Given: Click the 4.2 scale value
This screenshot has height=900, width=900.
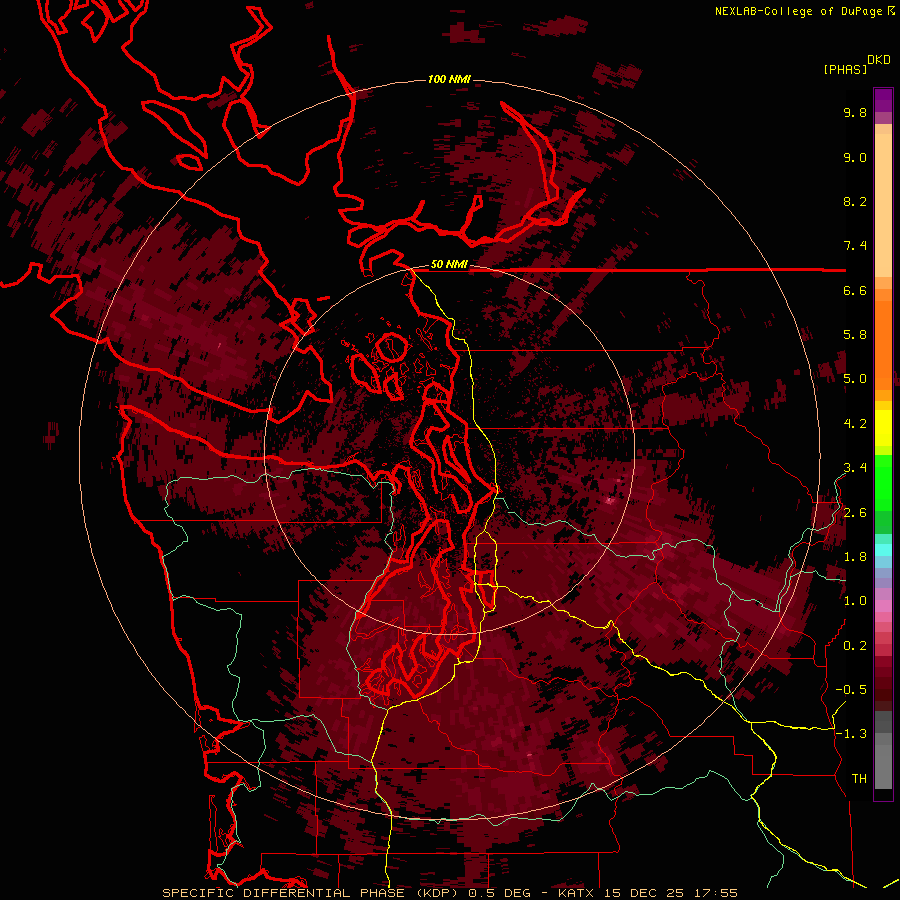Looking at the screenshot, I should click(855, 424).
